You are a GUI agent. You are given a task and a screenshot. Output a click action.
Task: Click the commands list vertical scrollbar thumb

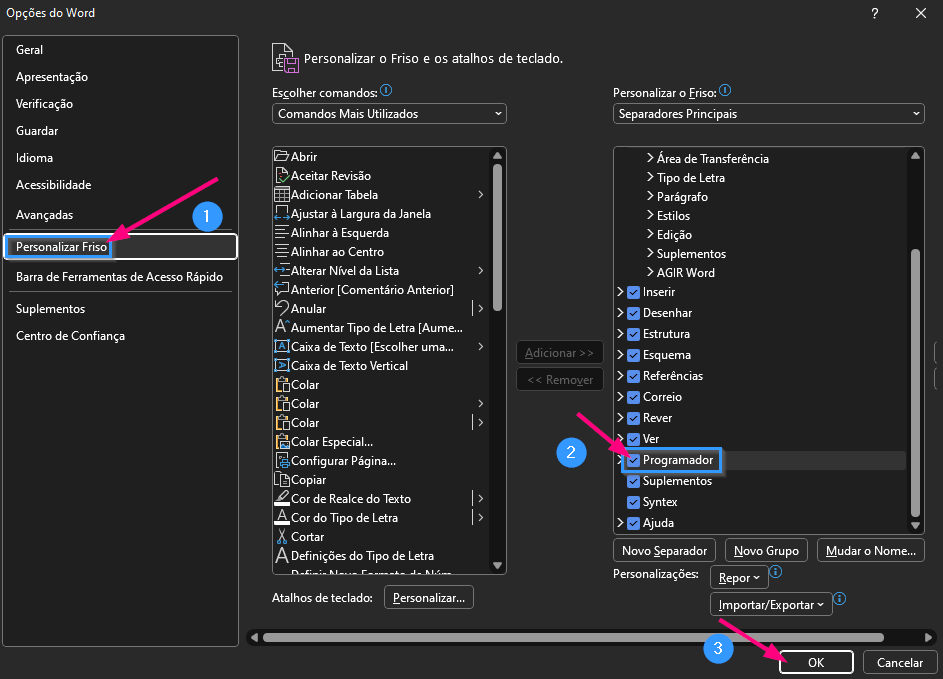point(497,237)
